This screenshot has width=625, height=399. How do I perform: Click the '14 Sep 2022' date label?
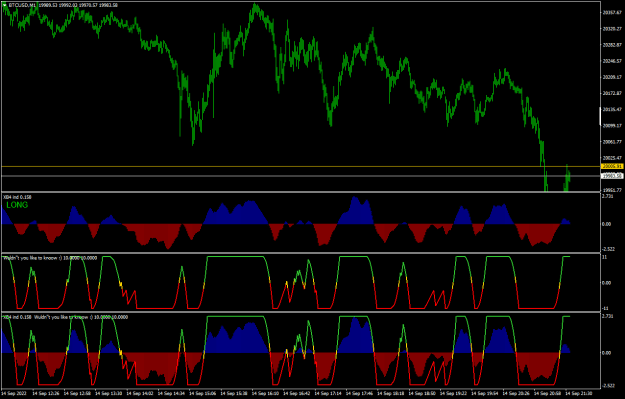pos(15,393)
